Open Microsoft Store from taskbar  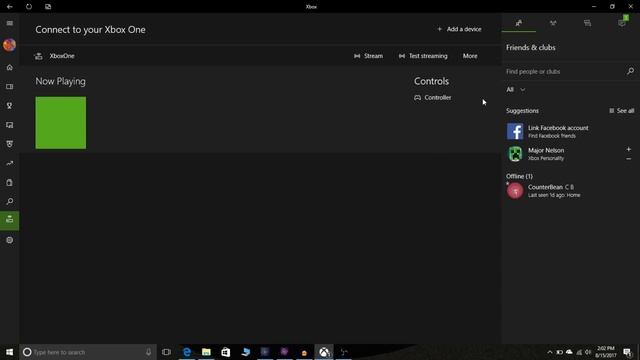226,352
